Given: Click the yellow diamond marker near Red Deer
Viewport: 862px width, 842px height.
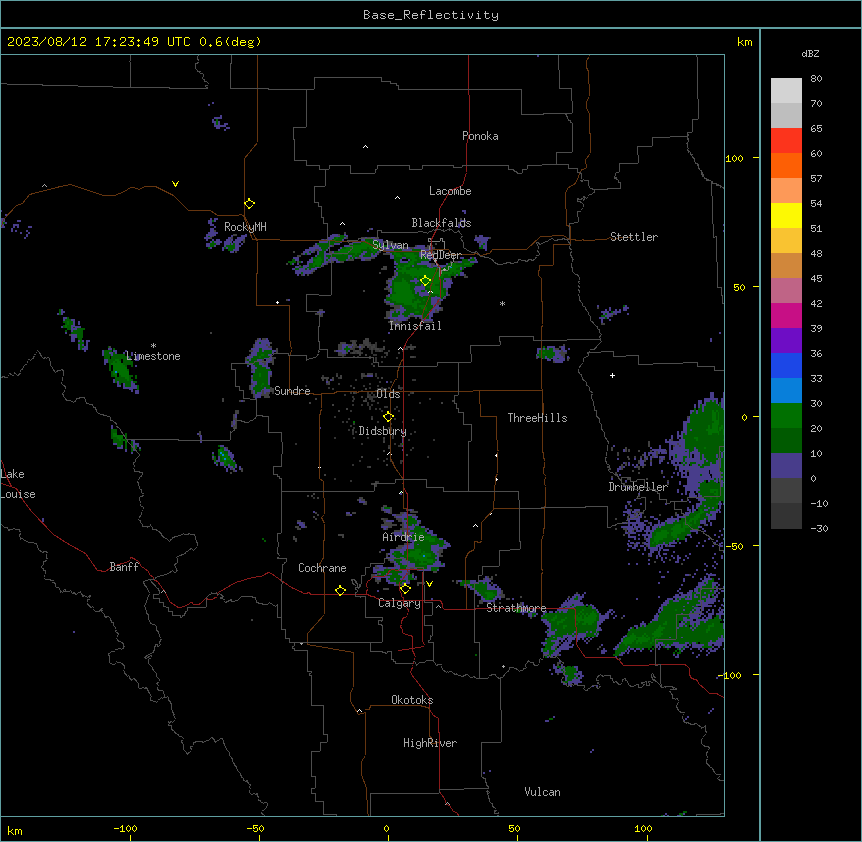Looking at the screenshot, I should (425, 281).
